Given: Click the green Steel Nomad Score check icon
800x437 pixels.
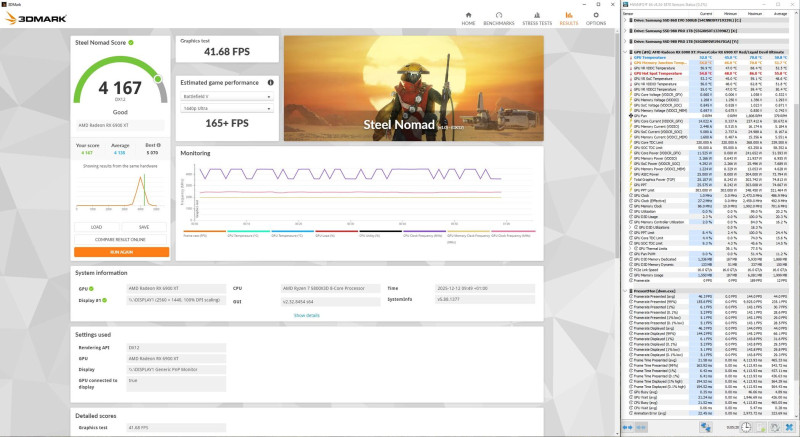Looking at the screenshot, I should [x=131, y=43].
